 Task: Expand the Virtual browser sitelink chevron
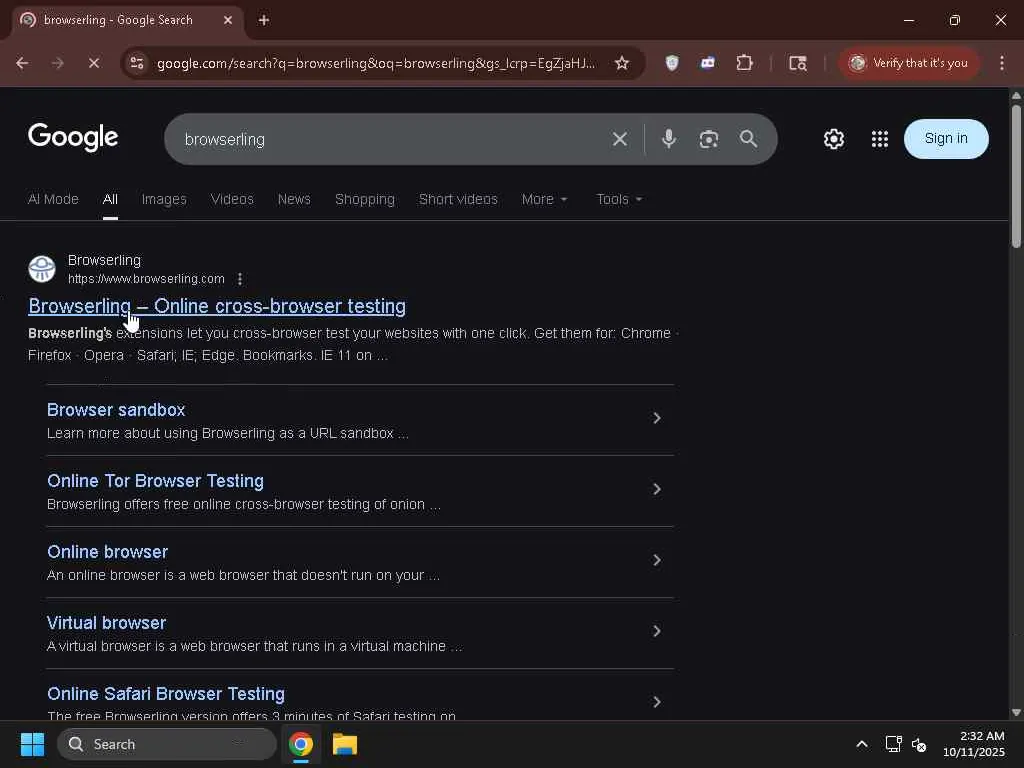657,631
